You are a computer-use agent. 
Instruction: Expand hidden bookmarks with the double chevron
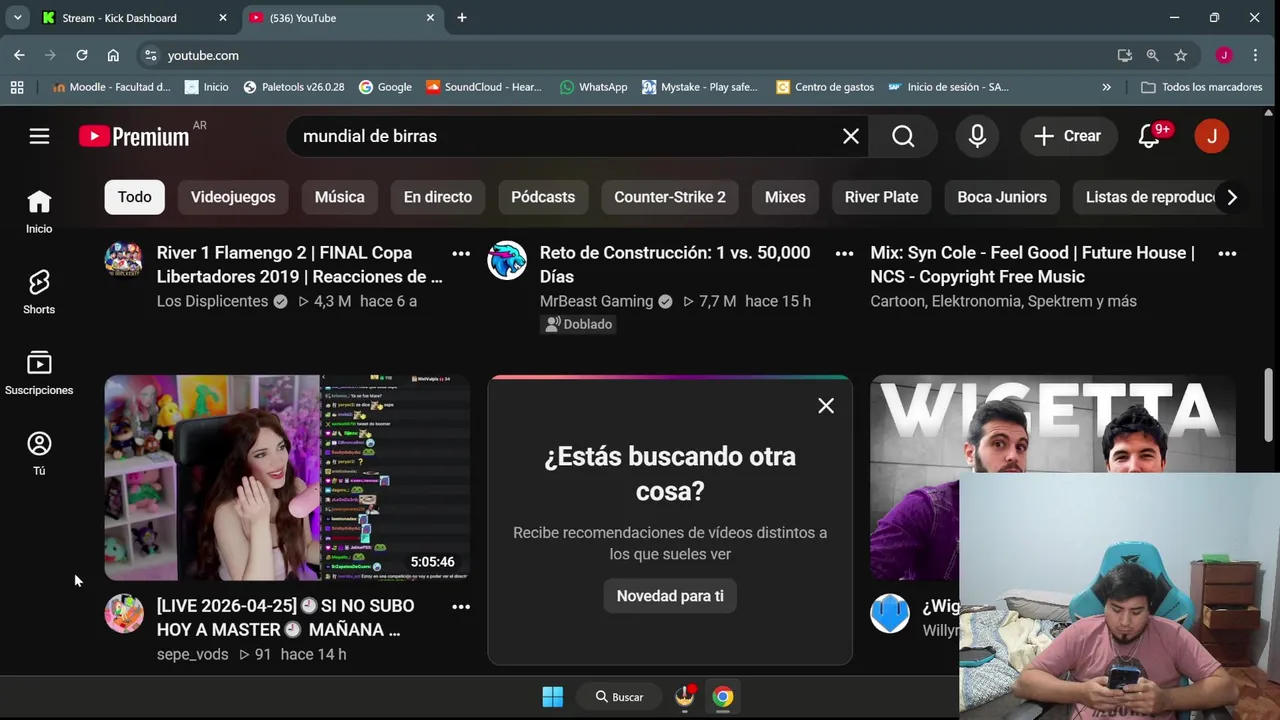(1106, 87)
